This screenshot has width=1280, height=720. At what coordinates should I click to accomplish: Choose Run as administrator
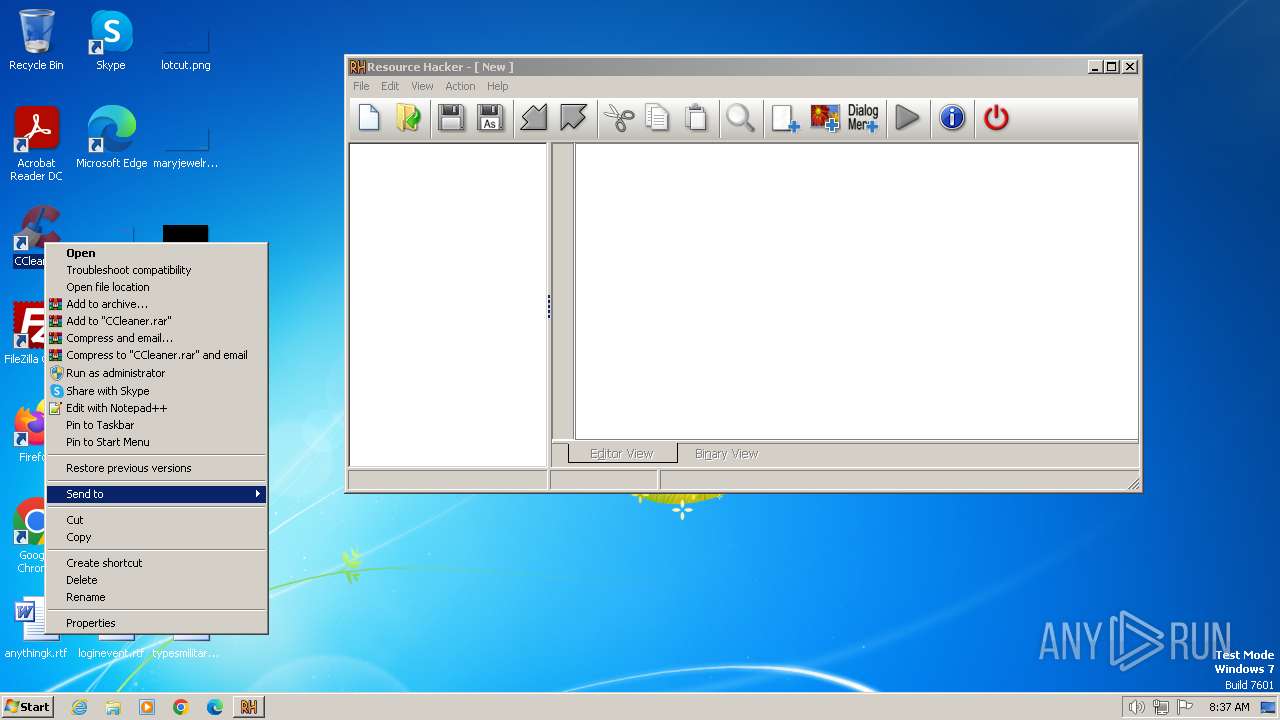click(x=156, y=373)
